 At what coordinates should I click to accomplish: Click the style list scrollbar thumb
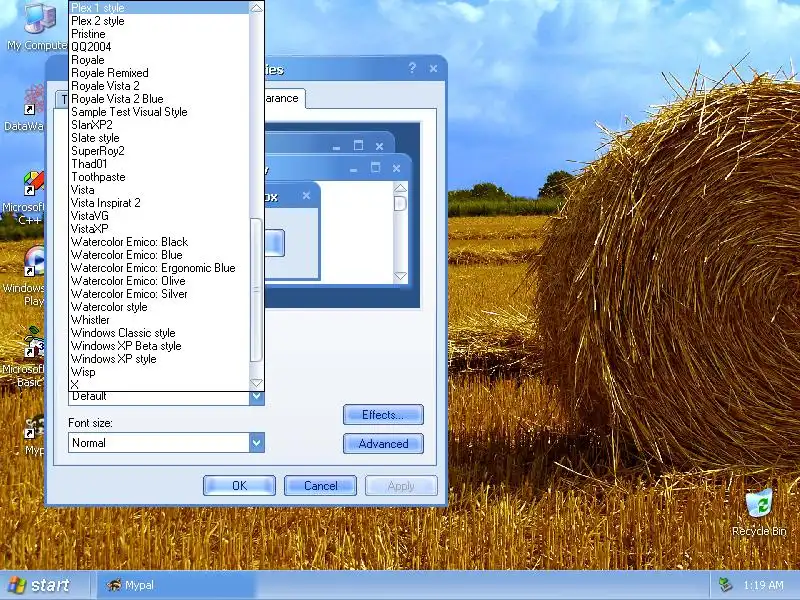(x=256, y=290)
